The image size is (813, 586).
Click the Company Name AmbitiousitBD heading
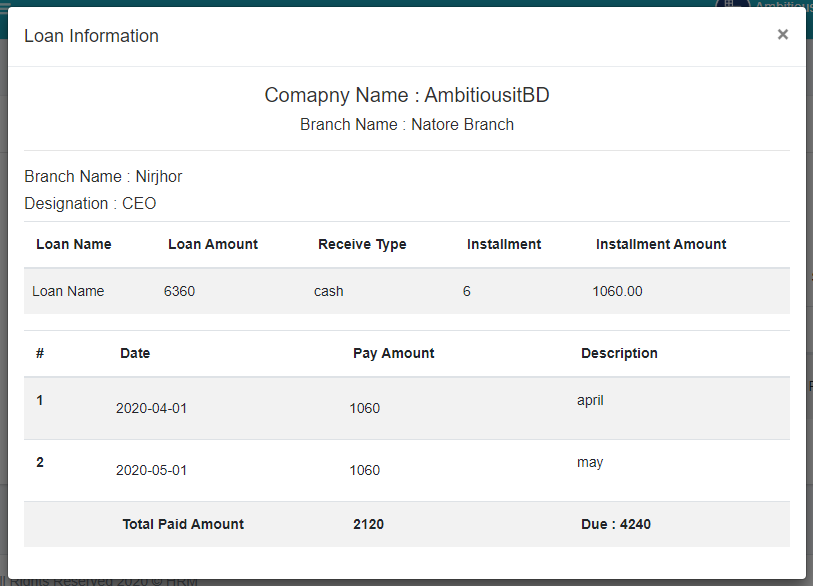point(406,95)
